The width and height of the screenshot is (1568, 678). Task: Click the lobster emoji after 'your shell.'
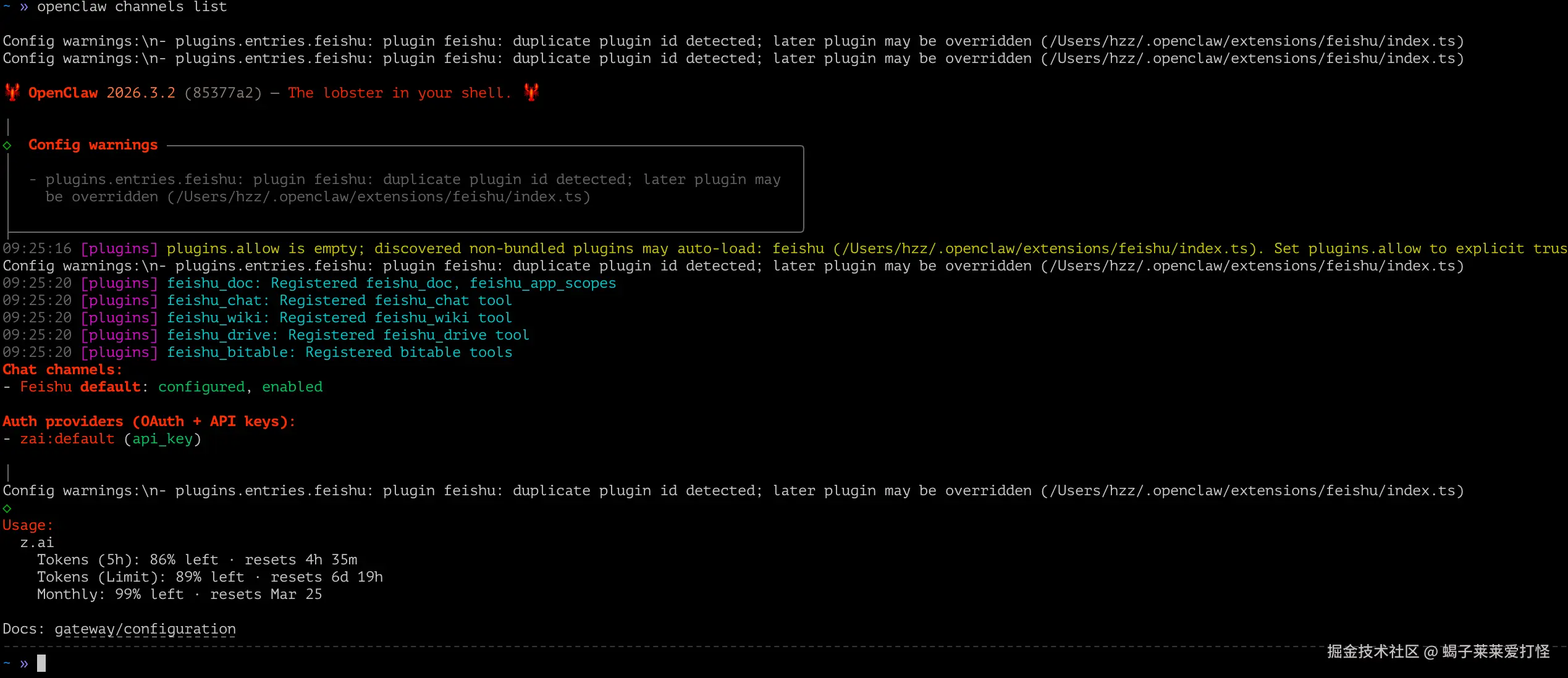coord(531,93)
